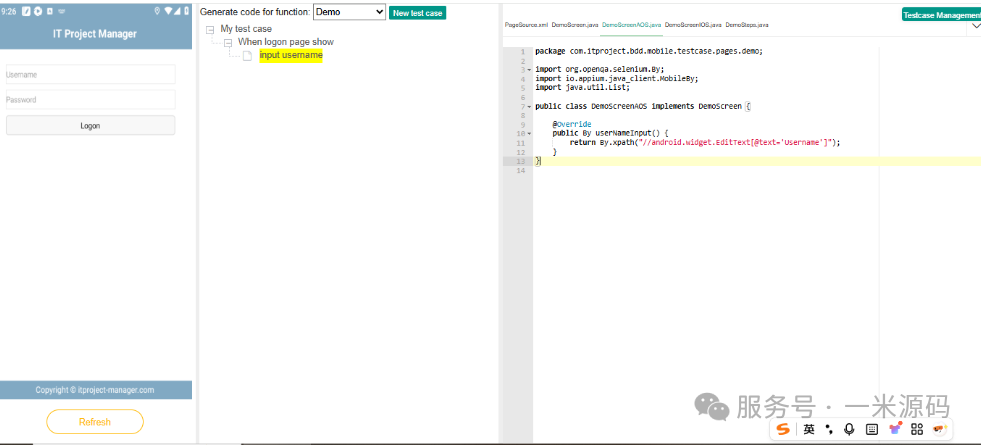
Task: Click the Sogou S logo icon
Action: pyautogui.click(x=783, y=429)
